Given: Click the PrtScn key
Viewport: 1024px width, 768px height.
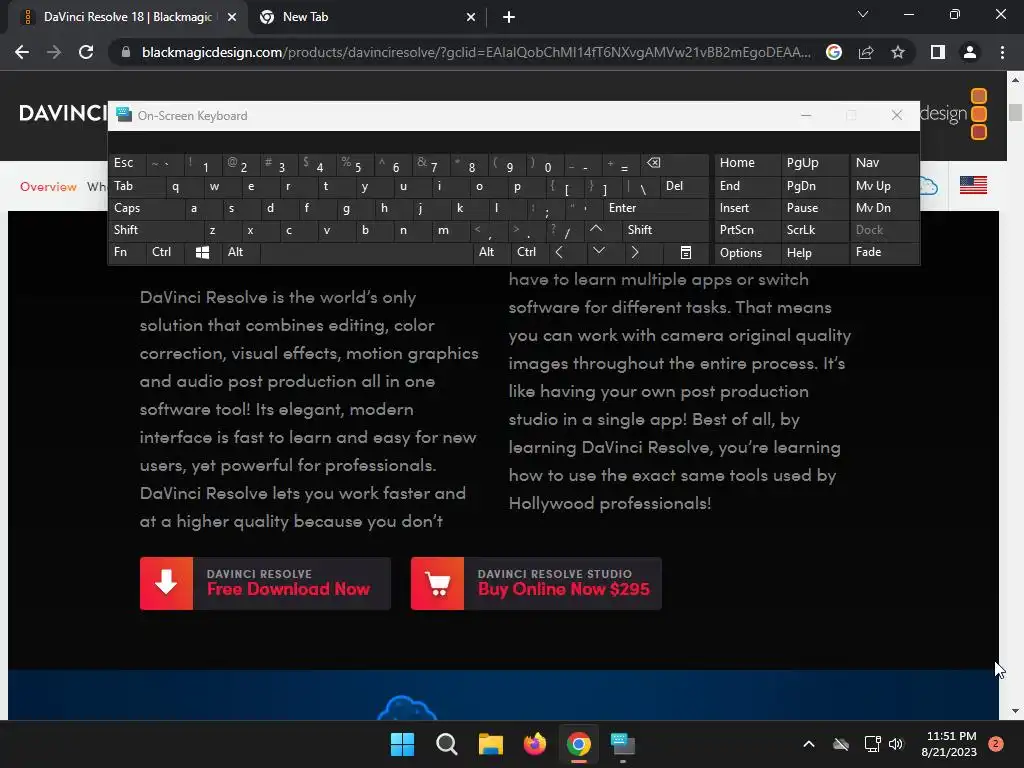Looking at the screenshot, I should click(747, 230).
